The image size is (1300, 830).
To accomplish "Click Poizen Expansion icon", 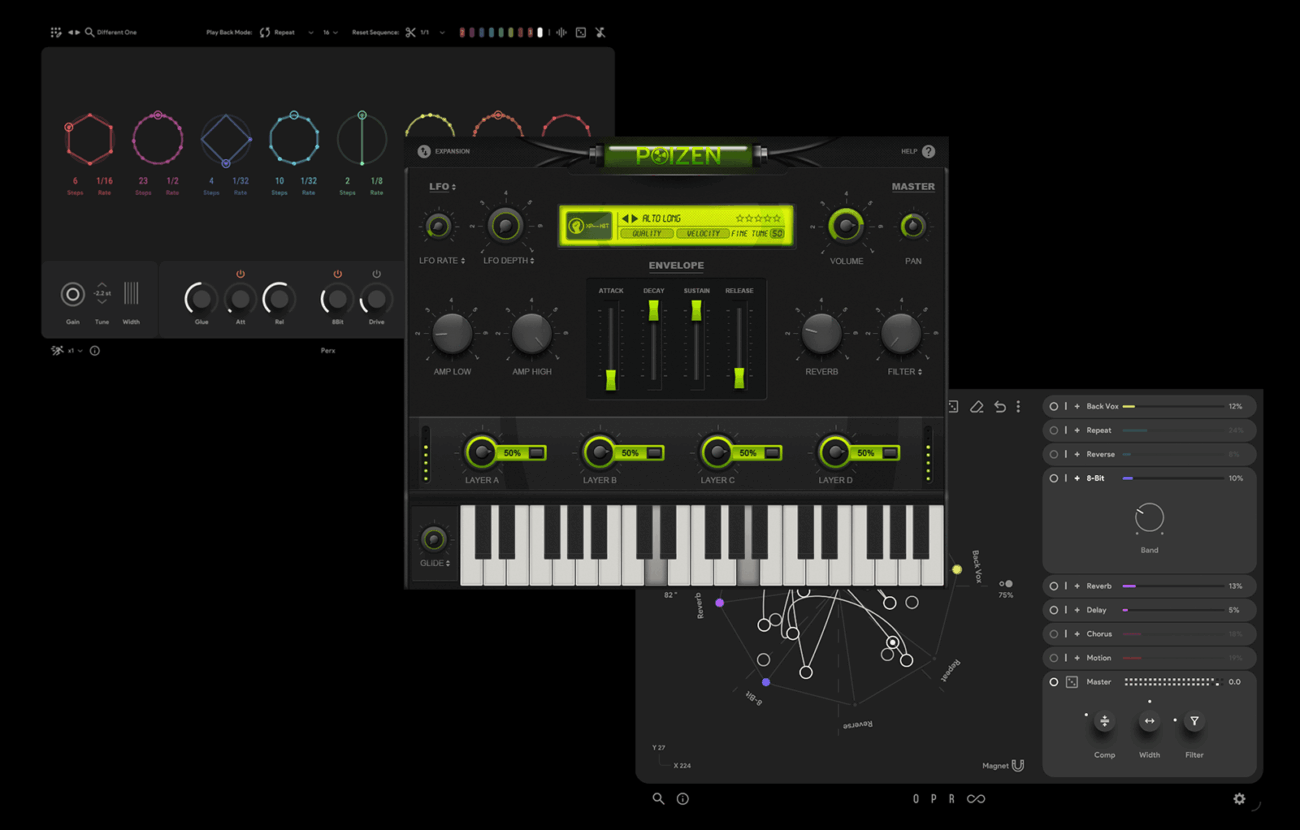I will click(424, 151).
